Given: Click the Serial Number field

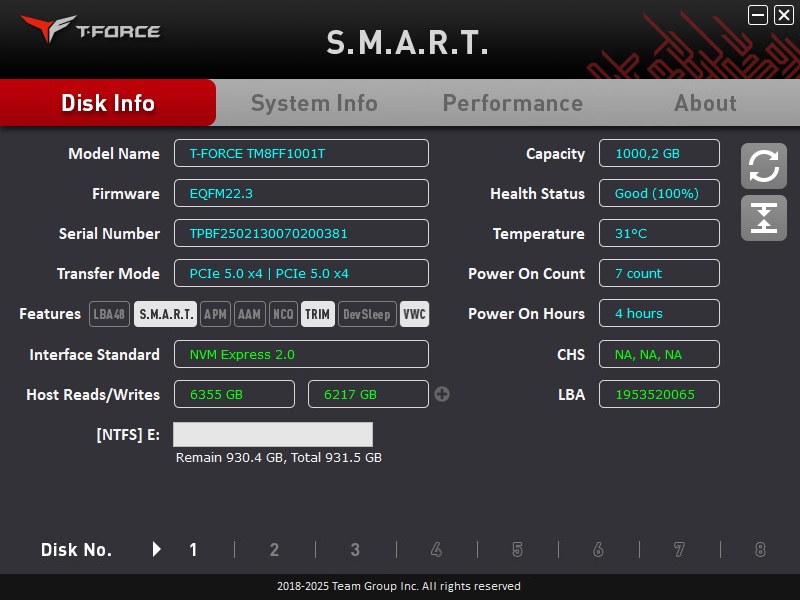Looking at the screenshot, I should click(301, 233).
